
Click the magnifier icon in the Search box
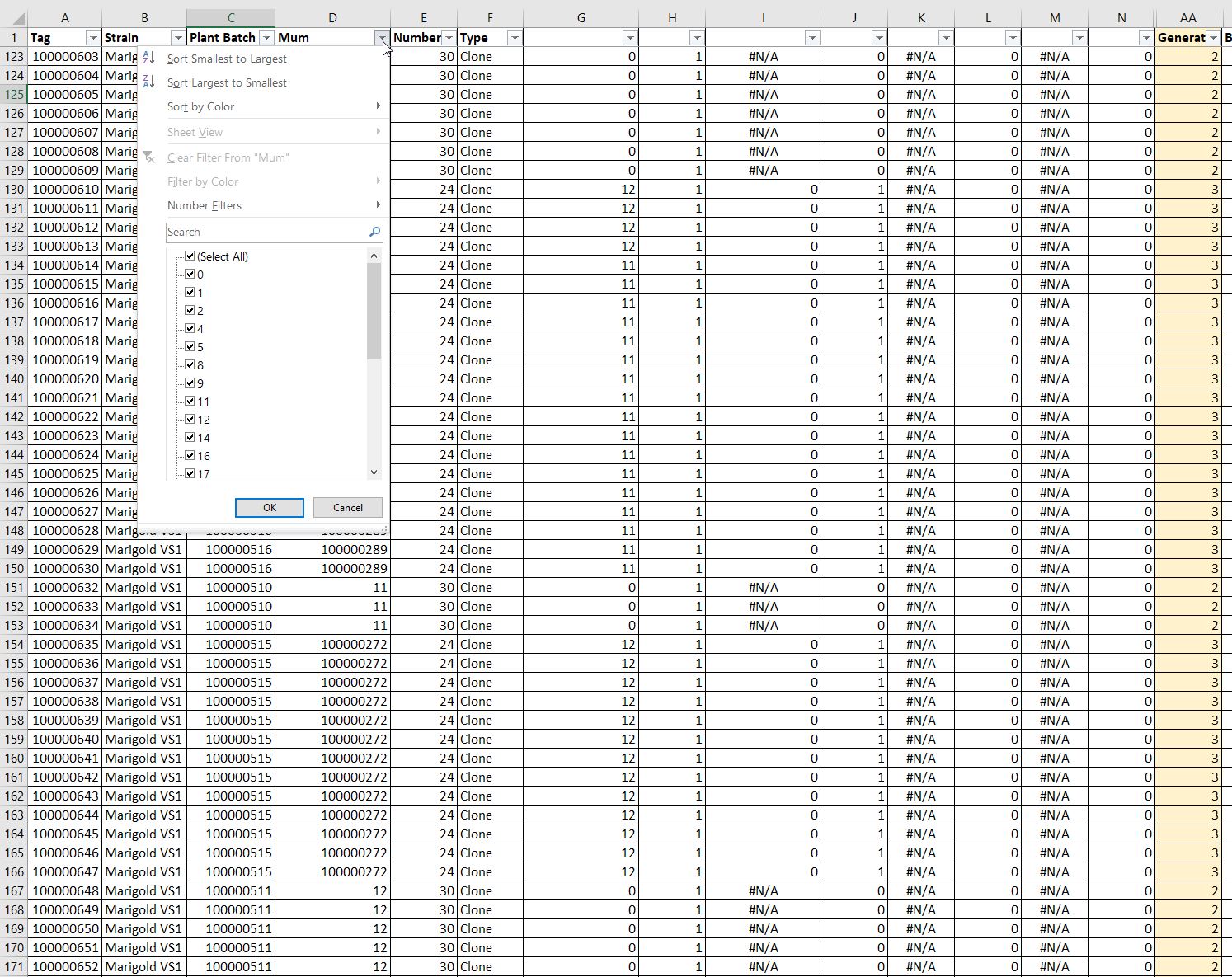pos(374,233)
